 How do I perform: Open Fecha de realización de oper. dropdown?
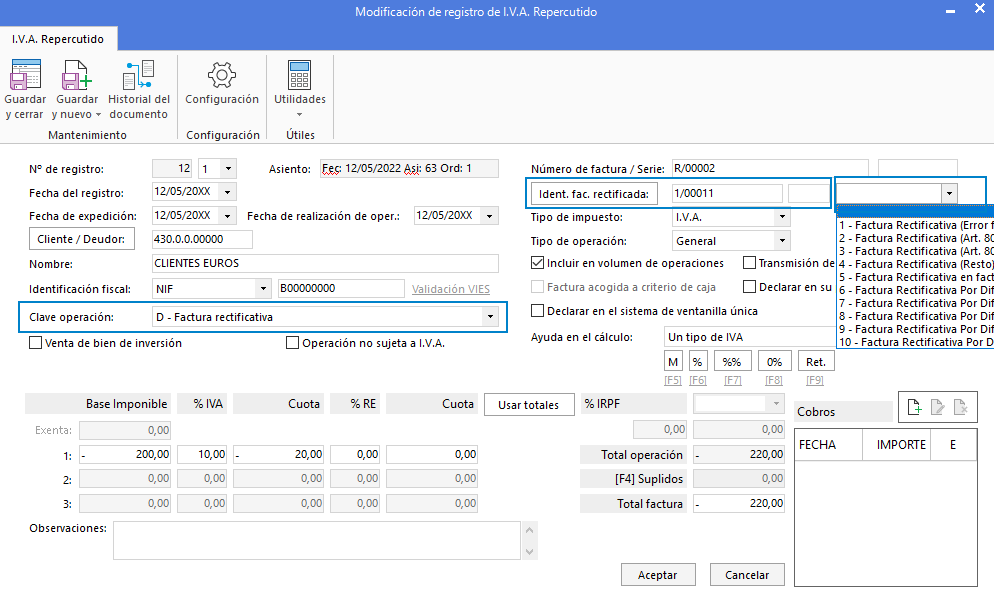490,216
